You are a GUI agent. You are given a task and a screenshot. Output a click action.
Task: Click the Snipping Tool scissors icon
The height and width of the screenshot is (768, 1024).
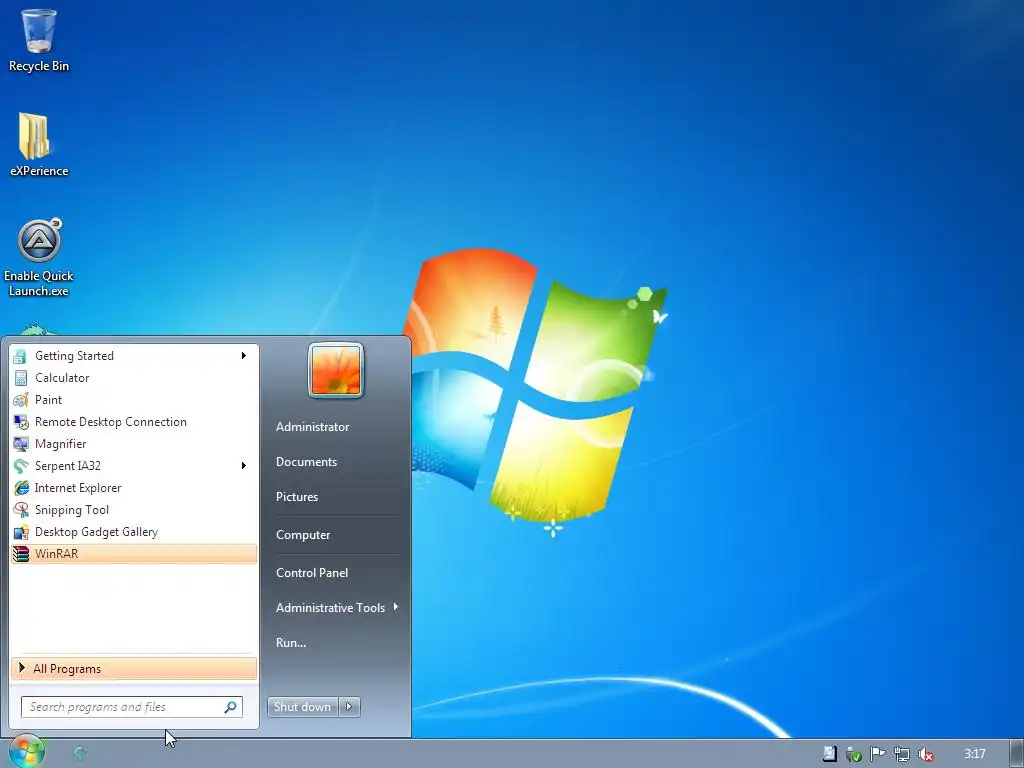click(x=21, y=510)
